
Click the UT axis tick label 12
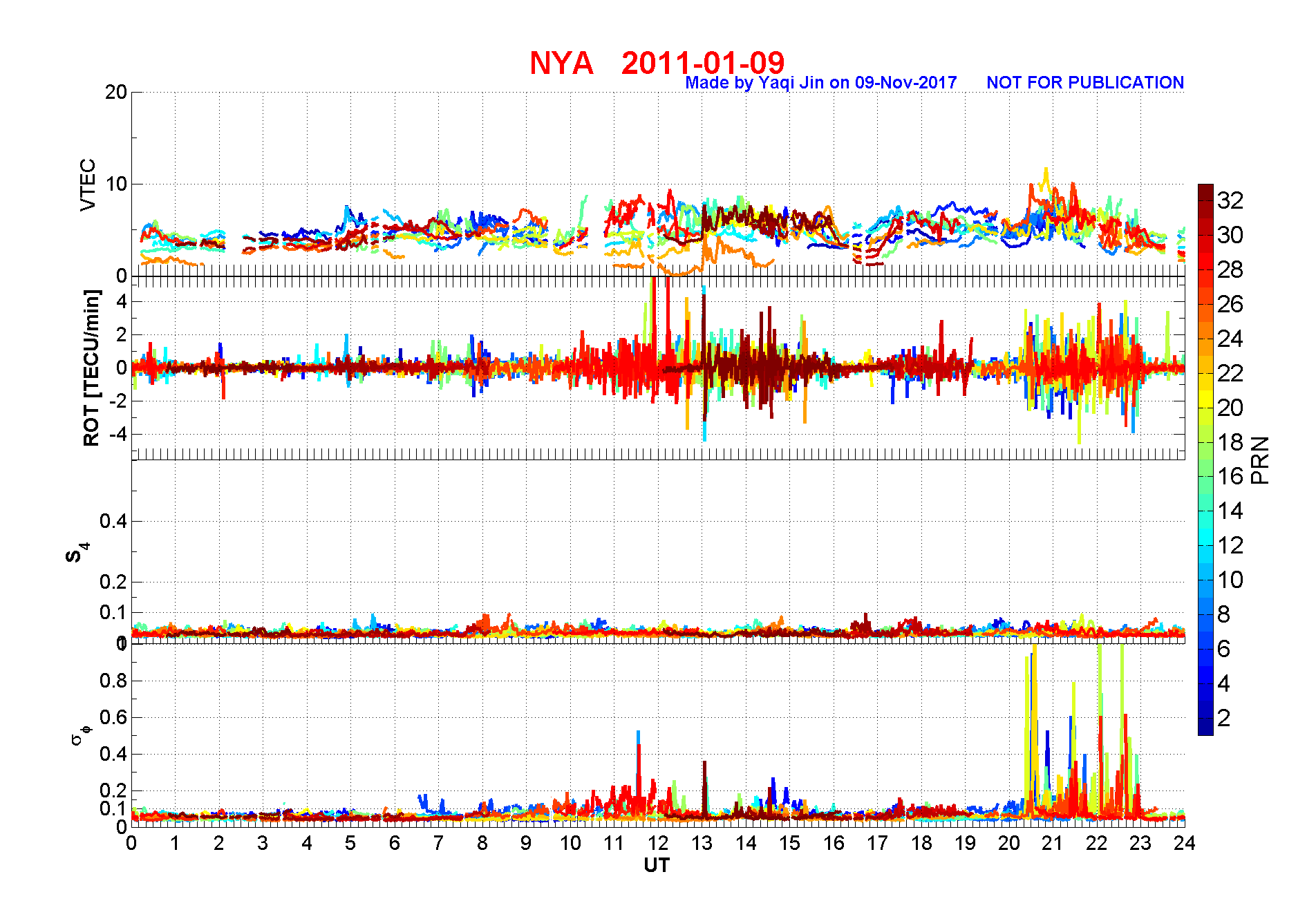(657, 843)
